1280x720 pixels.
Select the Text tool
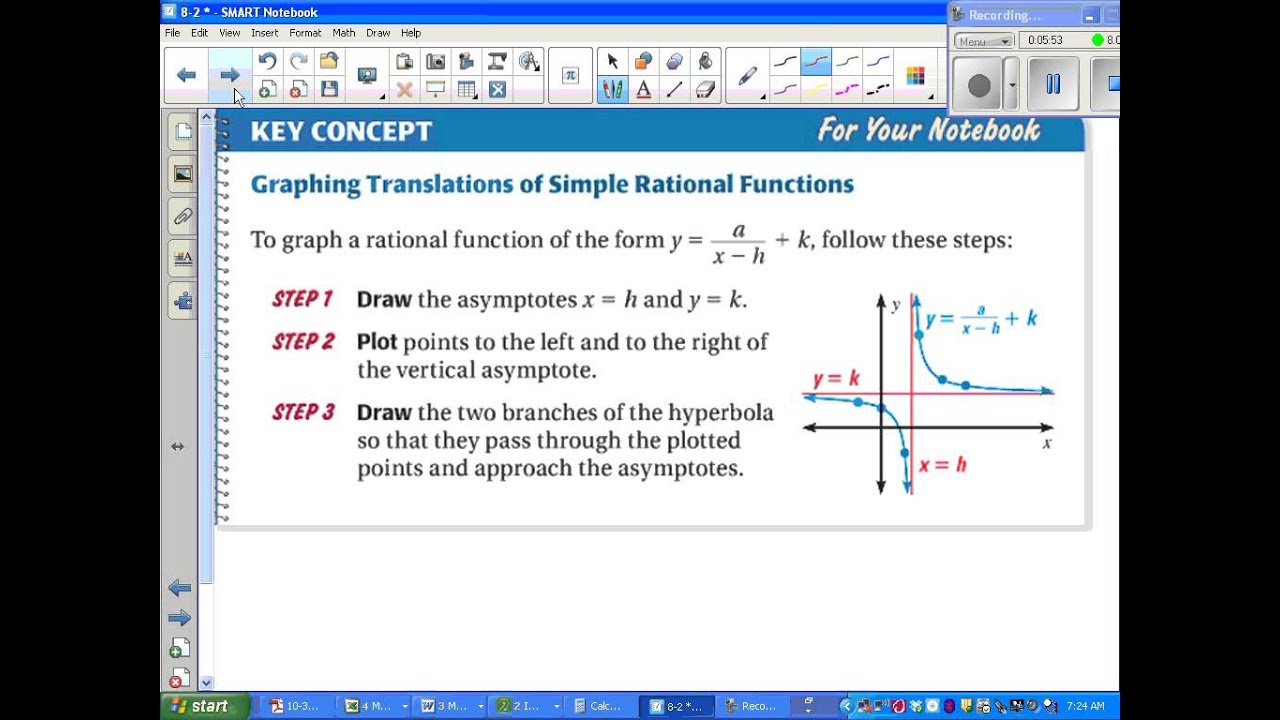coord(643,90)
